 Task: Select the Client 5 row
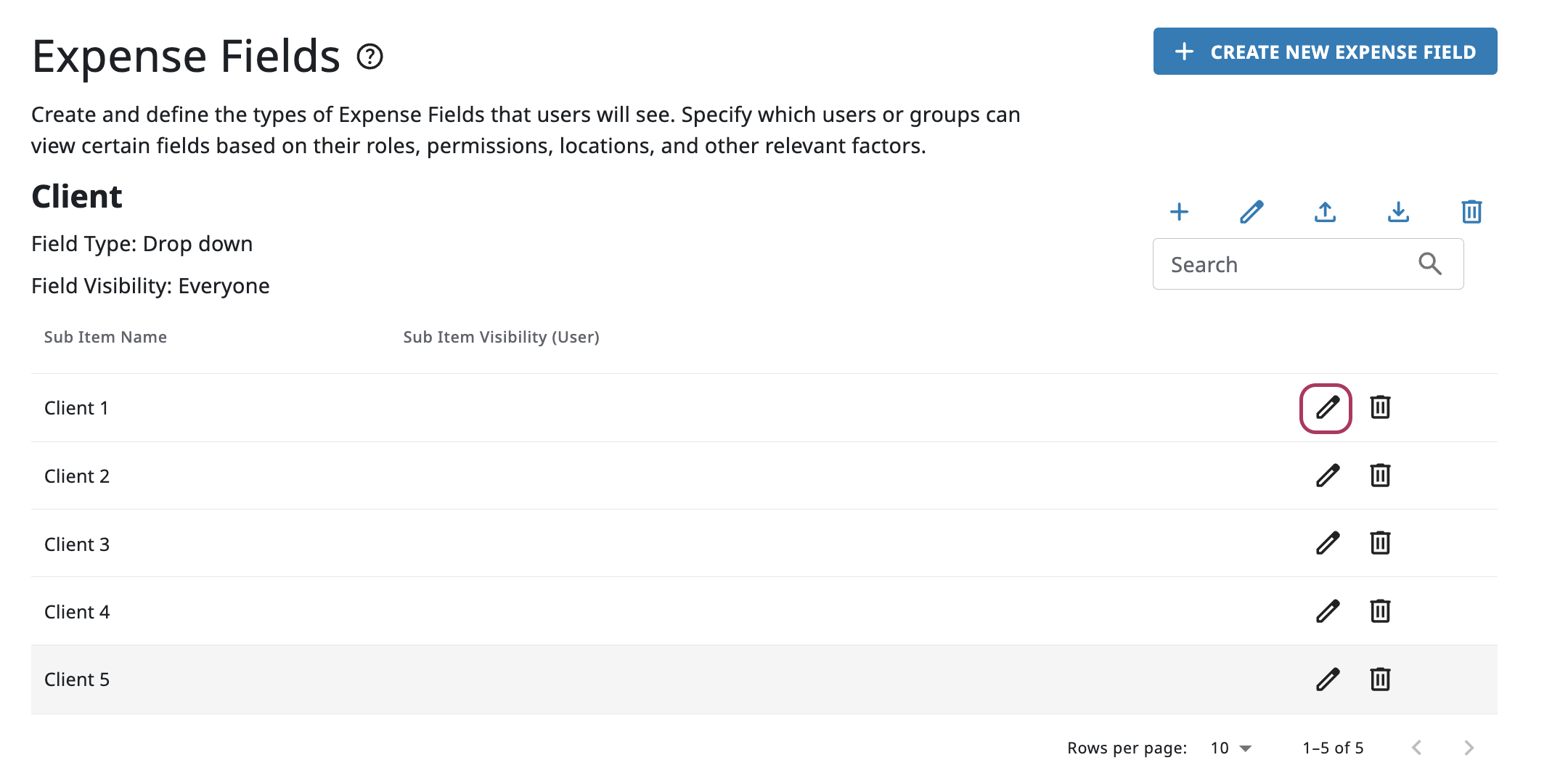click(764, 679)
